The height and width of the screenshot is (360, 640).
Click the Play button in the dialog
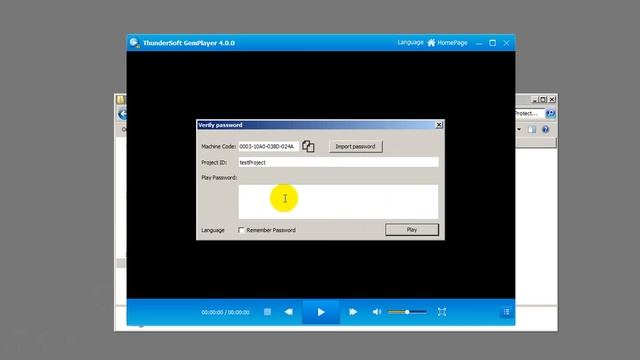[x=412, y=230]
